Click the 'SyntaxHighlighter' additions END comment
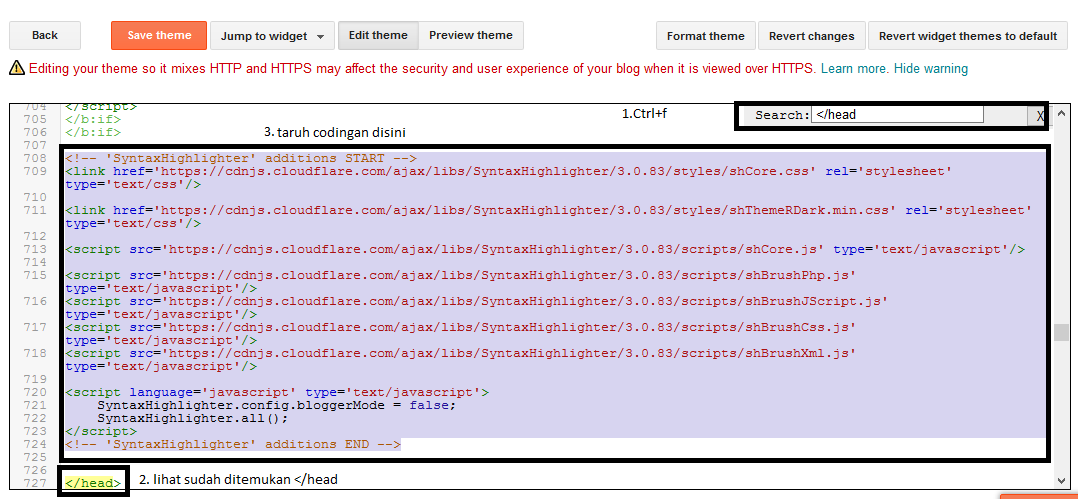1078x499 pixels. tap(233, 445)
